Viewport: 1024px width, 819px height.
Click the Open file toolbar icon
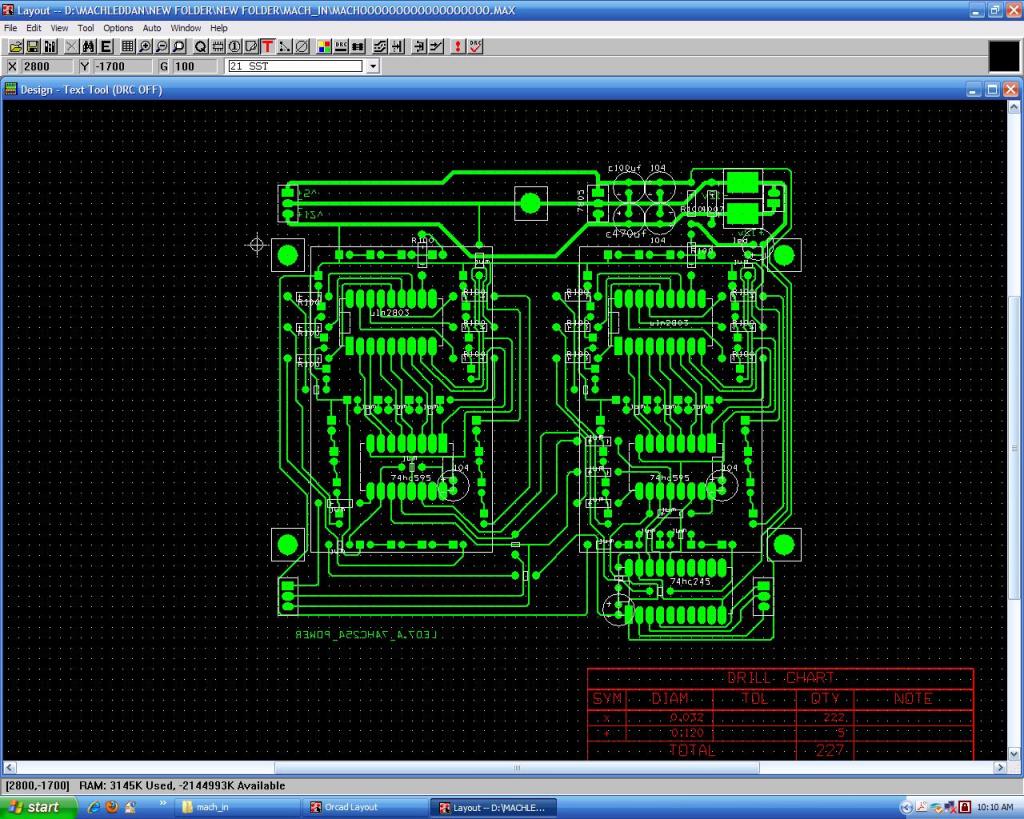[x=16, y=46]
